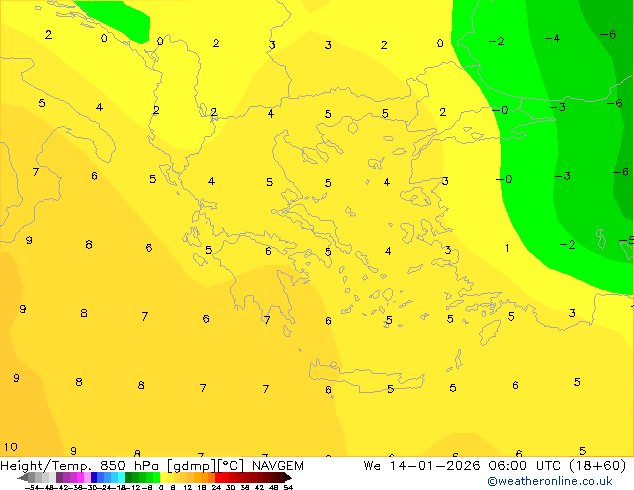
Task: Pick the dark blue swatch in the legend
Action: 94,477
